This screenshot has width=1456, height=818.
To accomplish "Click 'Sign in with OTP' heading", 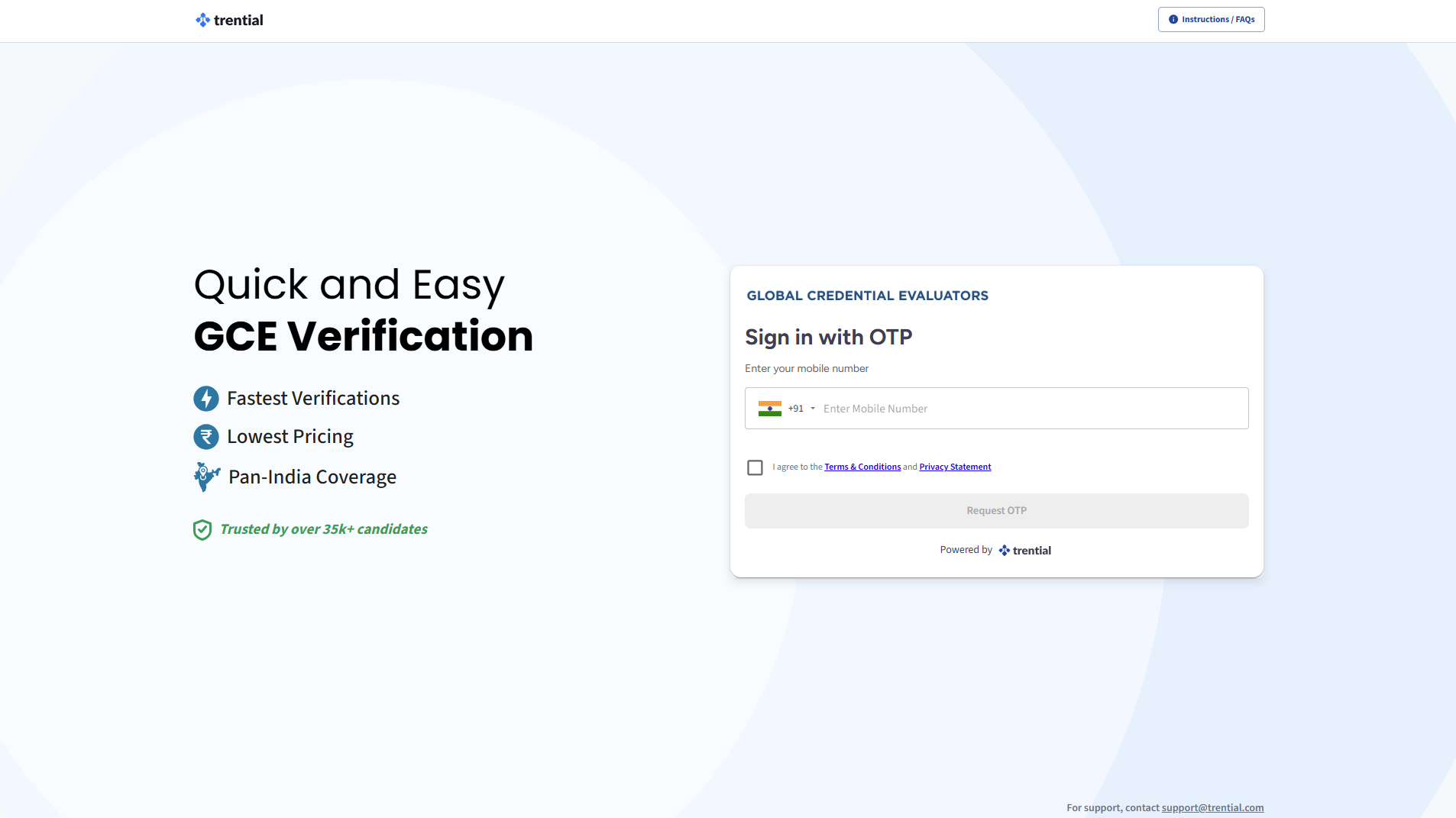I will click(x=828, y=337).
